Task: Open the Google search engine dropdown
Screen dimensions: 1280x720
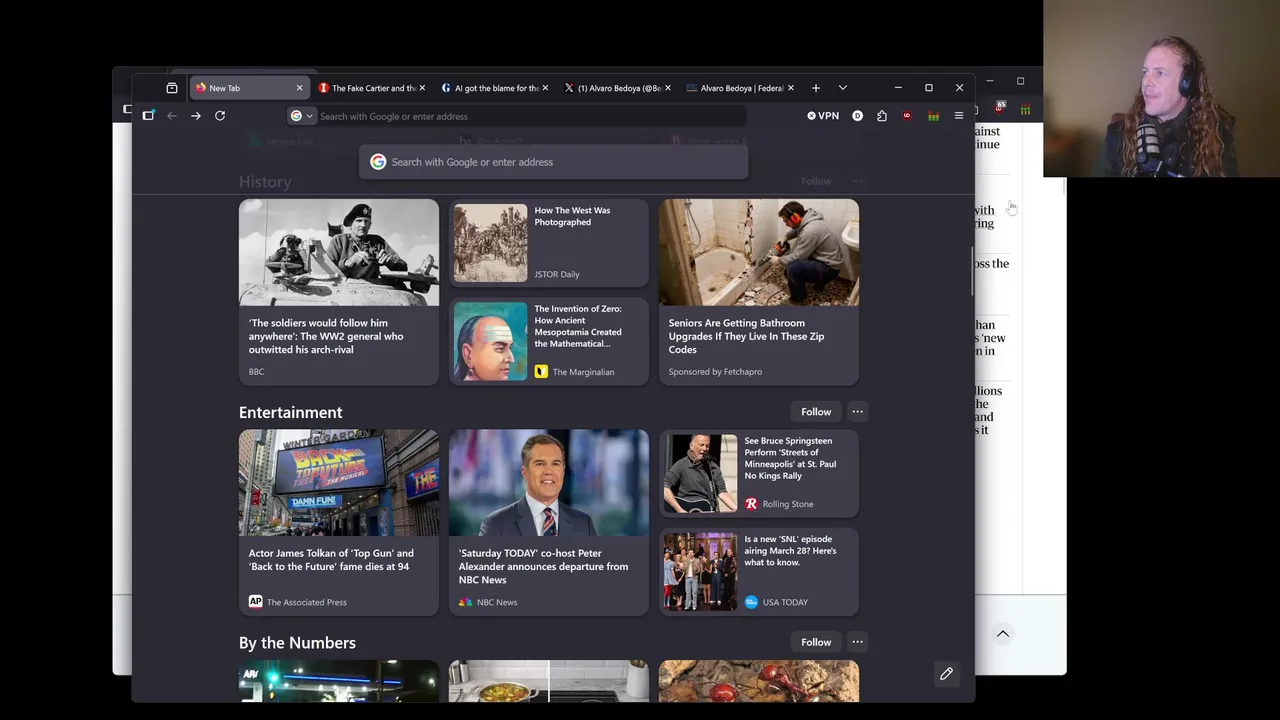Action: [302, 116]
